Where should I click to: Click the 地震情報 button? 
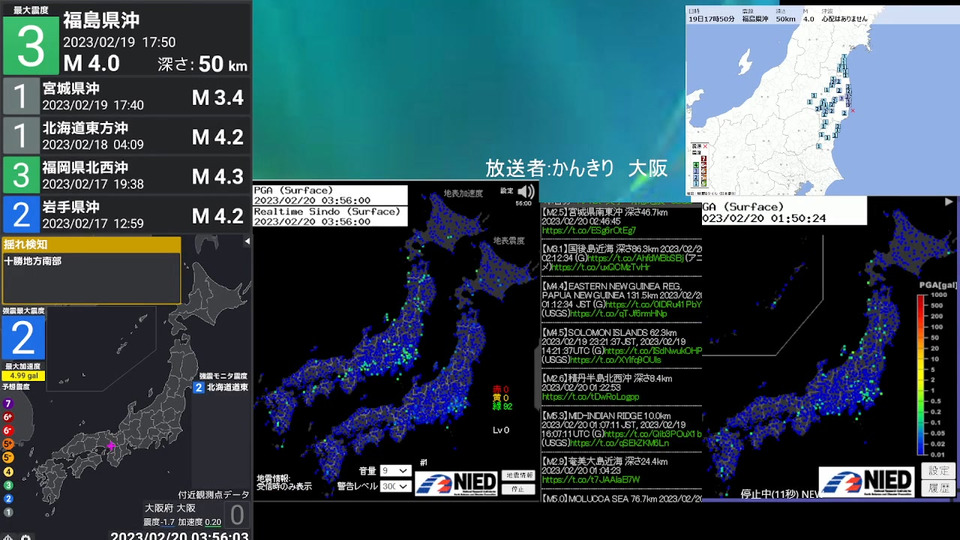(518, 475)
